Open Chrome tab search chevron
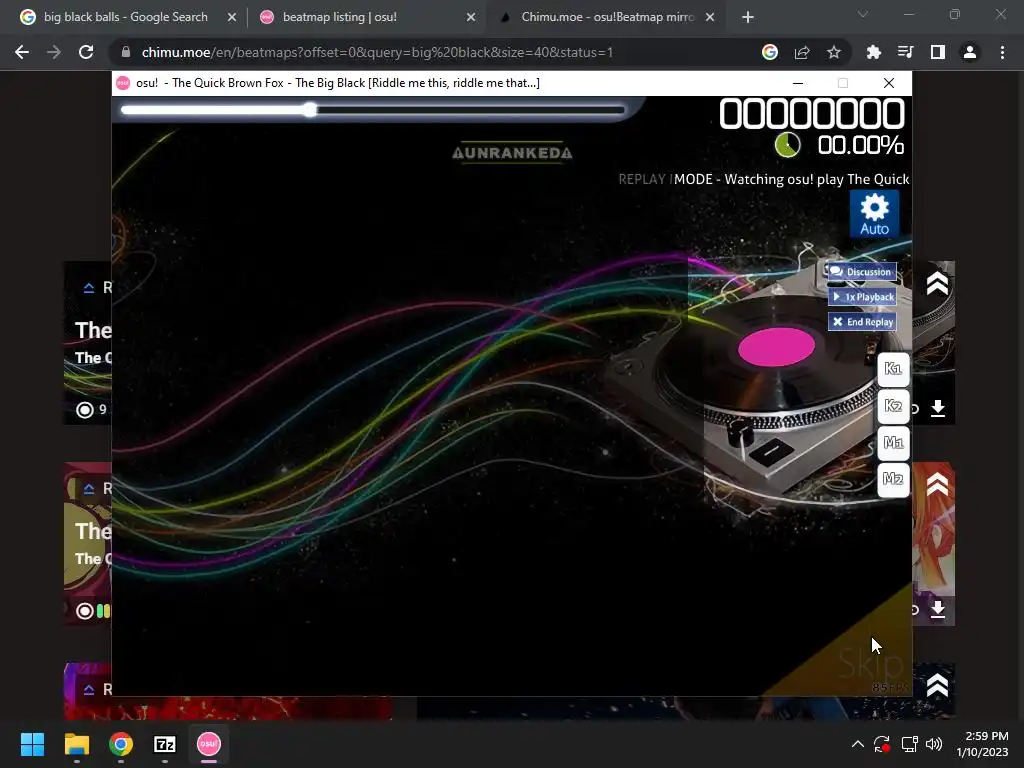1024x768 pixels. click(863, 14)
